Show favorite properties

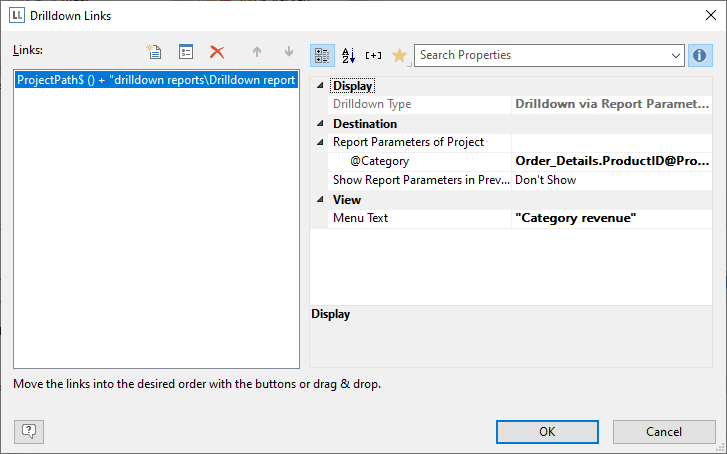pyautogui.click(x=399, y=55)
